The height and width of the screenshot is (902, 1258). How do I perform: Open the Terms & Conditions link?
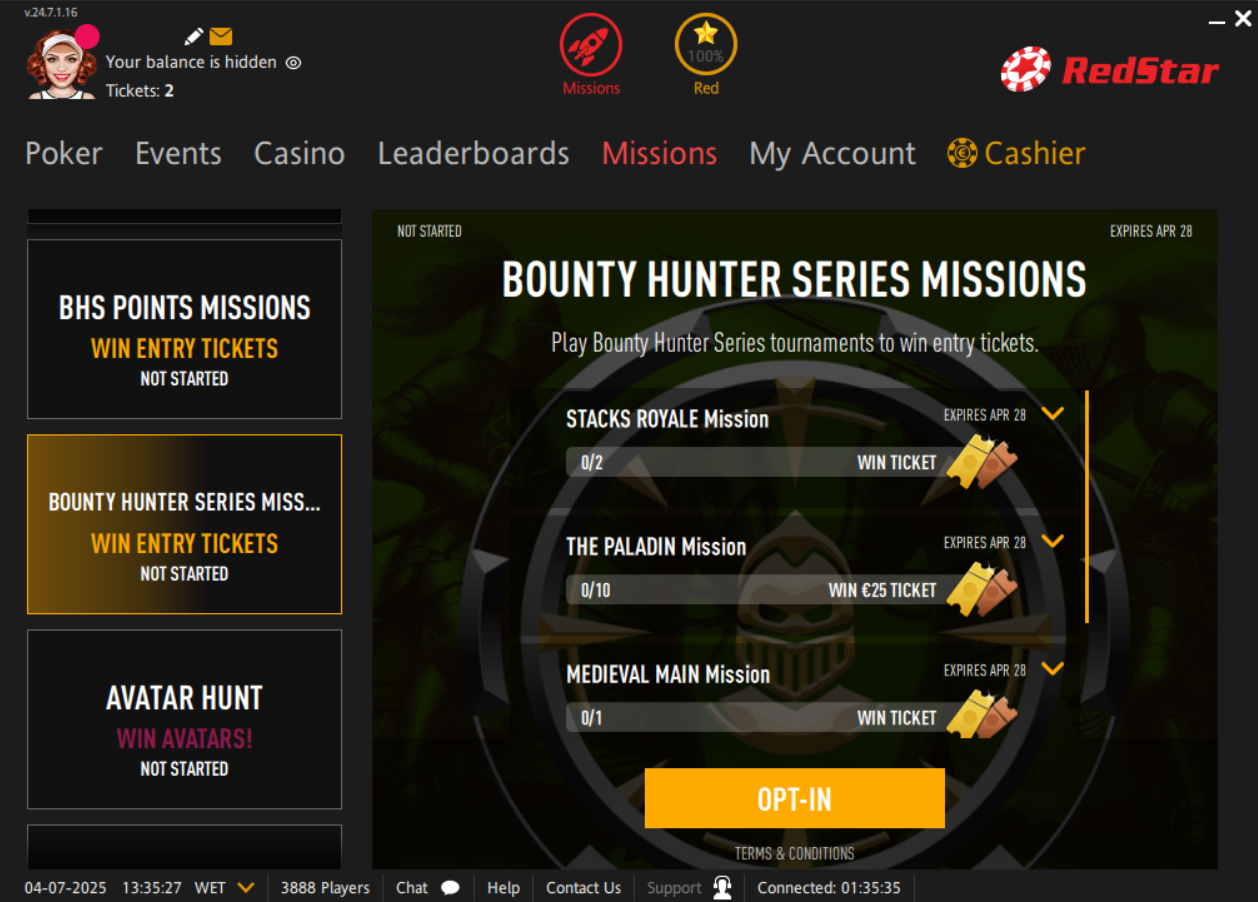pos(794,853)
